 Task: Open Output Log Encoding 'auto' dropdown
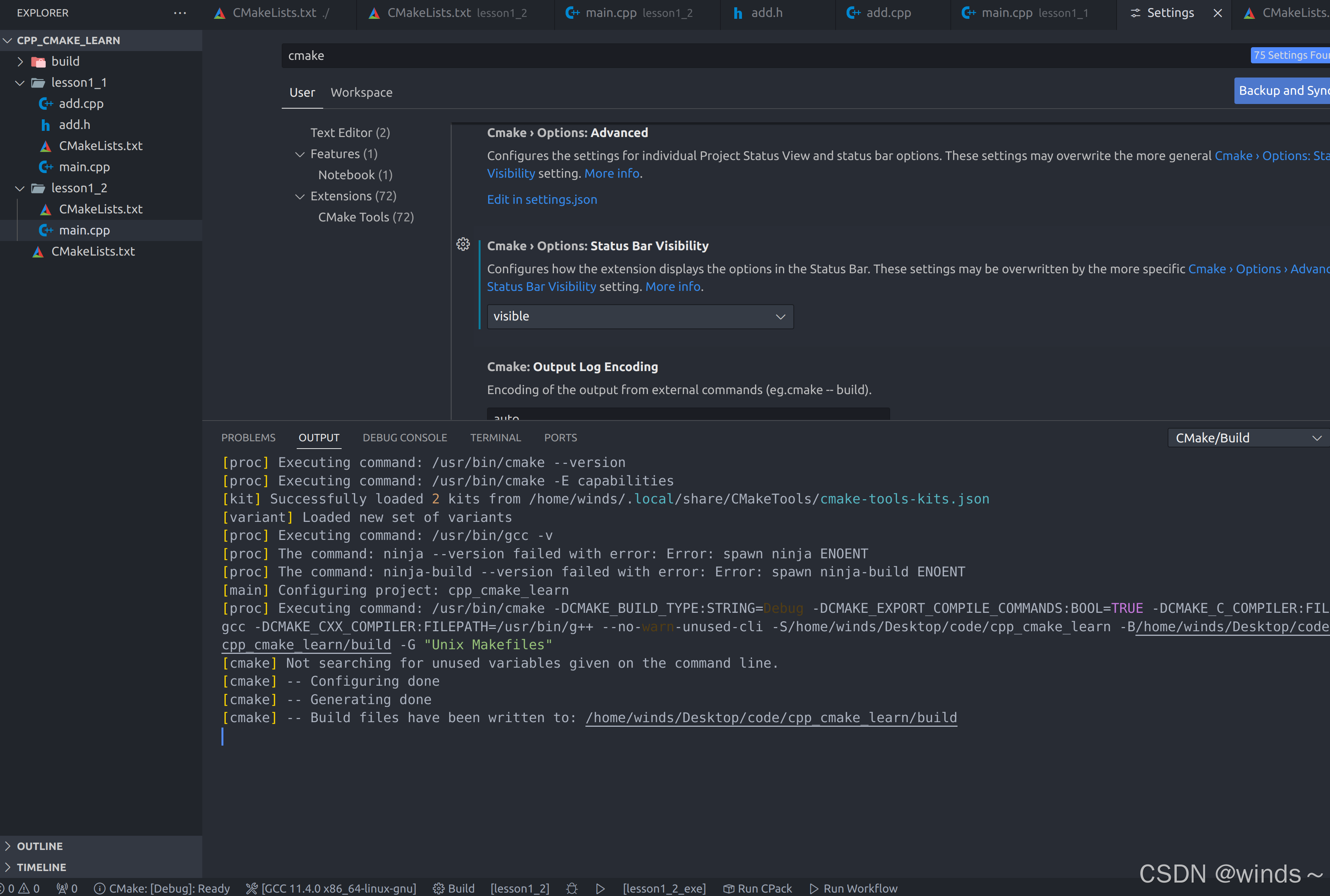688,414
